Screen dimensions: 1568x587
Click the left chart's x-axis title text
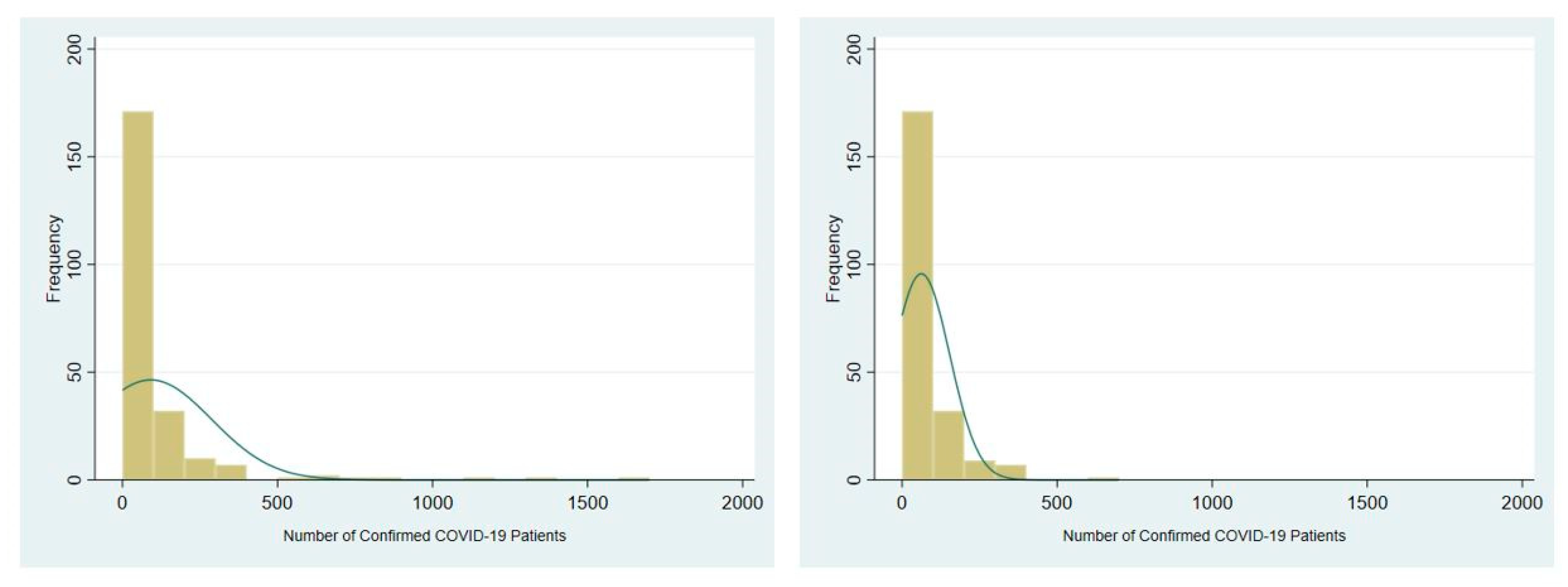(x=424, y=536)
